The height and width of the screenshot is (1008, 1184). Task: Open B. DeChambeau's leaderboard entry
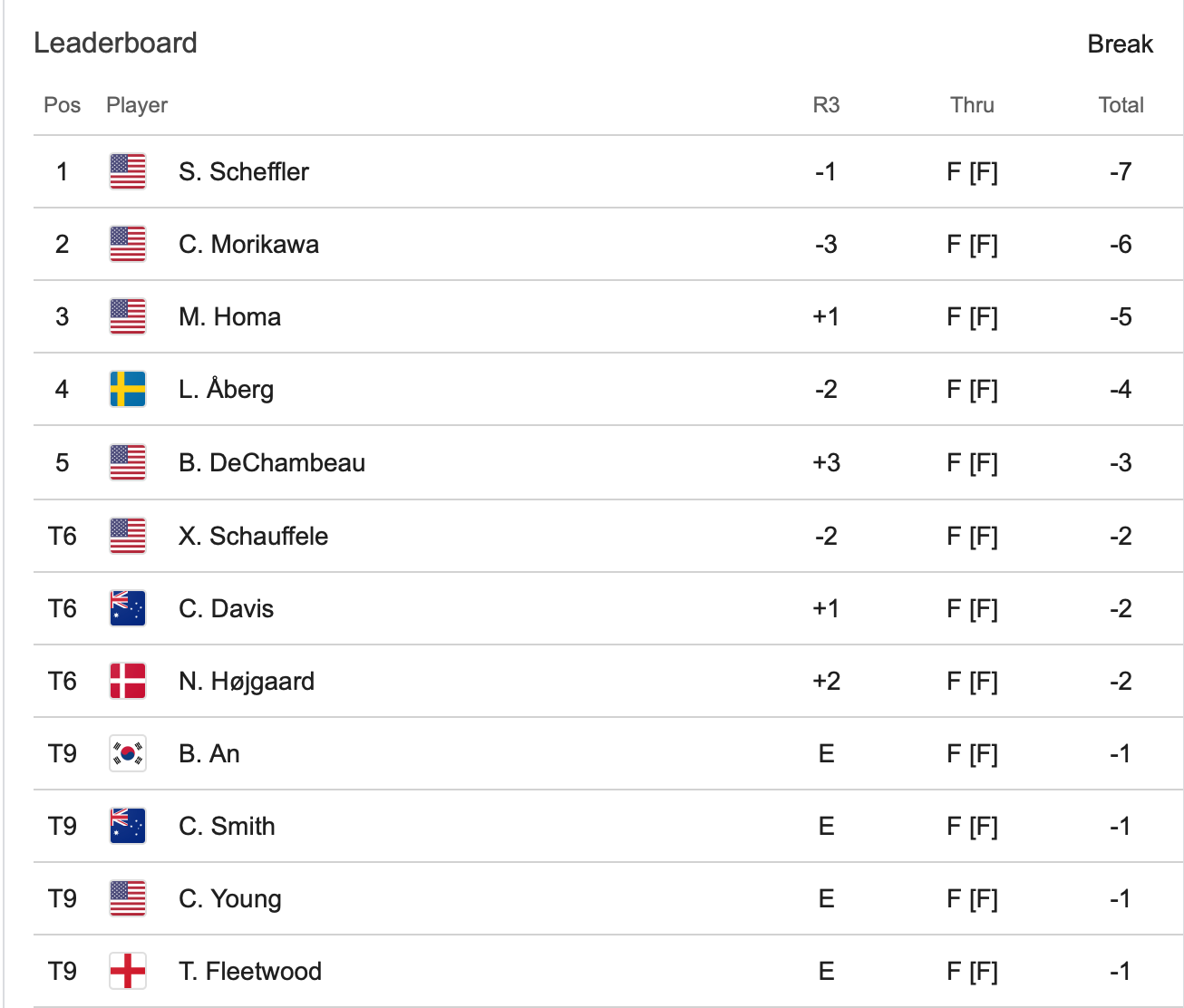point(272,462)
